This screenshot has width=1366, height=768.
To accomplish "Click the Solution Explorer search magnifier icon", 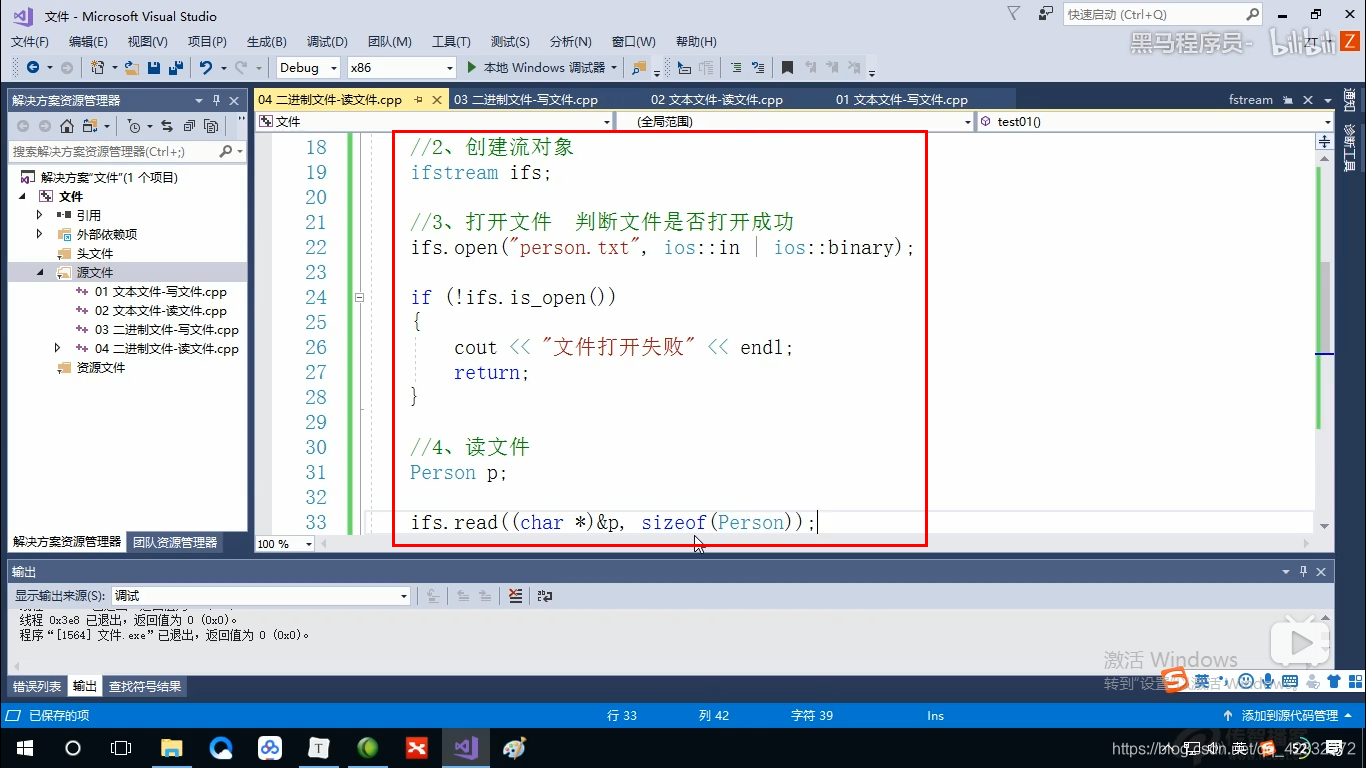I will pyautogui.click(x=225, y=151).
